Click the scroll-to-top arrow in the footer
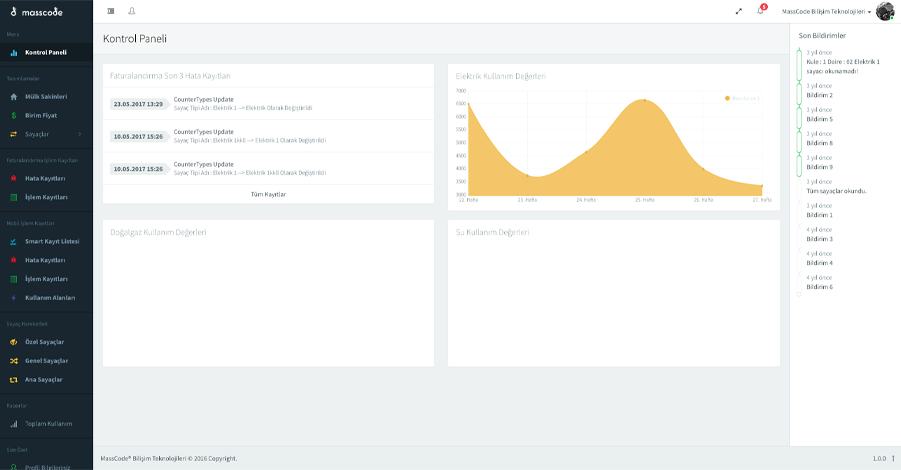The height and width of the screenshot is (470, 901). (893, 459)
